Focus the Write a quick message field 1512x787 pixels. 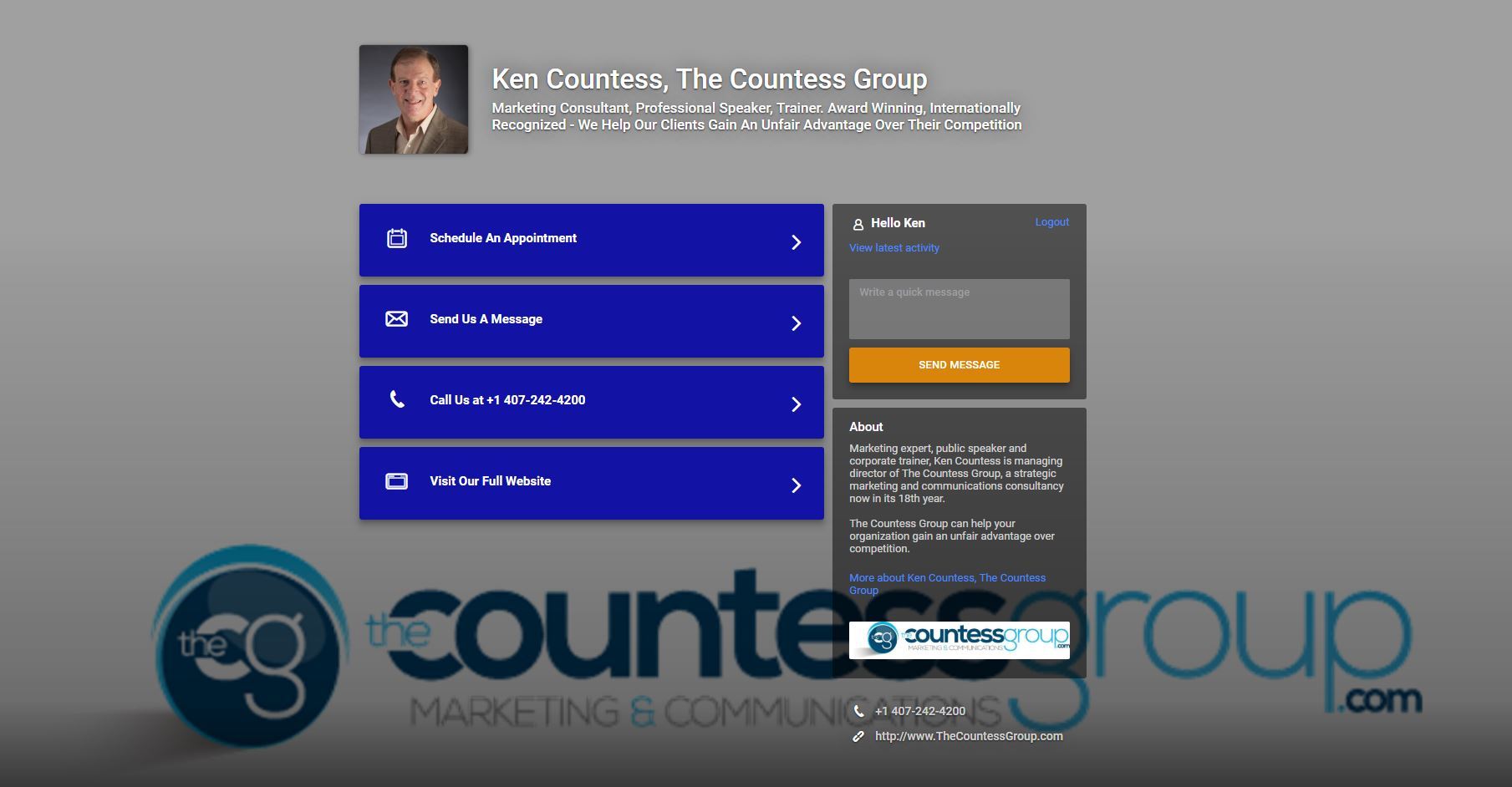(x=960, y=309)
